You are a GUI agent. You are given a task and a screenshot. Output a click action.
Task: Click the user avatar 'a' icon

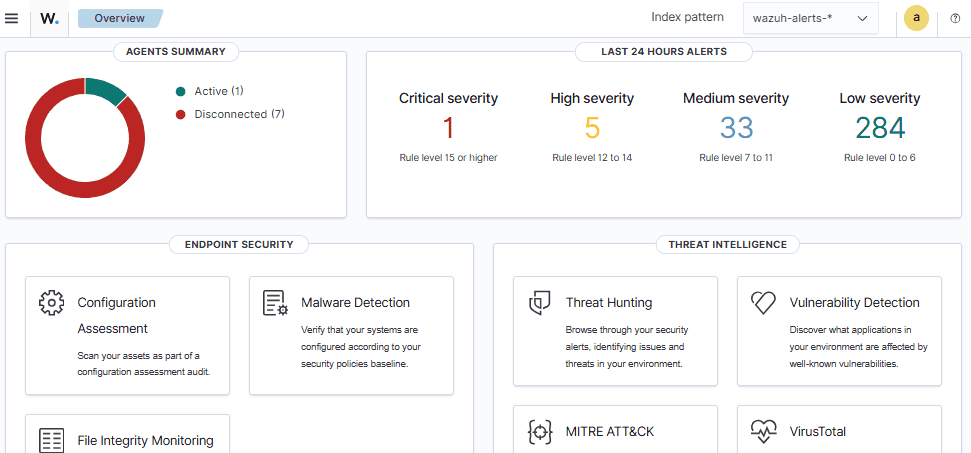(916, 18)
